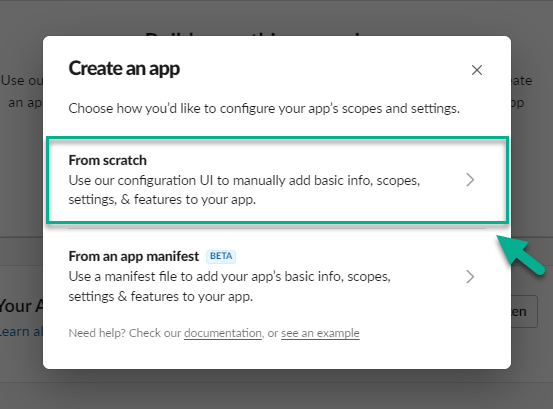Screen dimensions: 553x409
Task: Click the 'Need help? Check our' text
Action: pos(124,333)
